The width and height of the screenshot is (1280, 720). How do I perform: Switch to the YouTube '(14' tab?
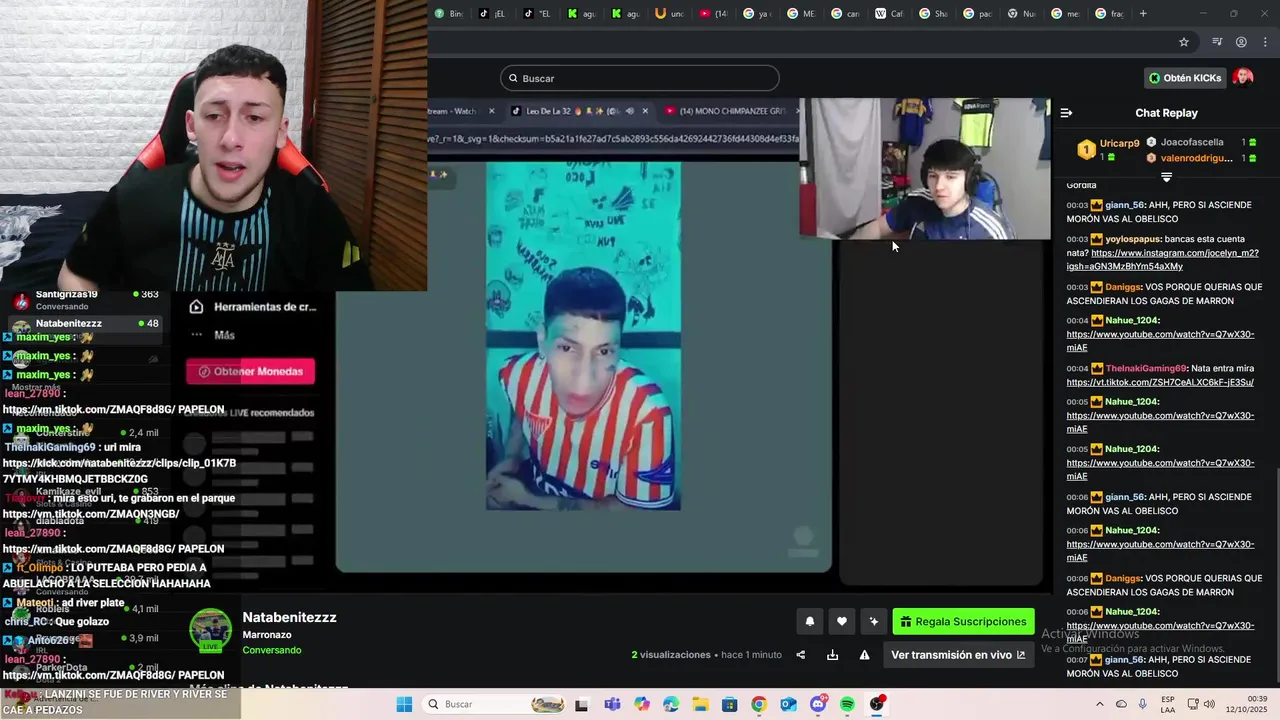tap(714, 13)
